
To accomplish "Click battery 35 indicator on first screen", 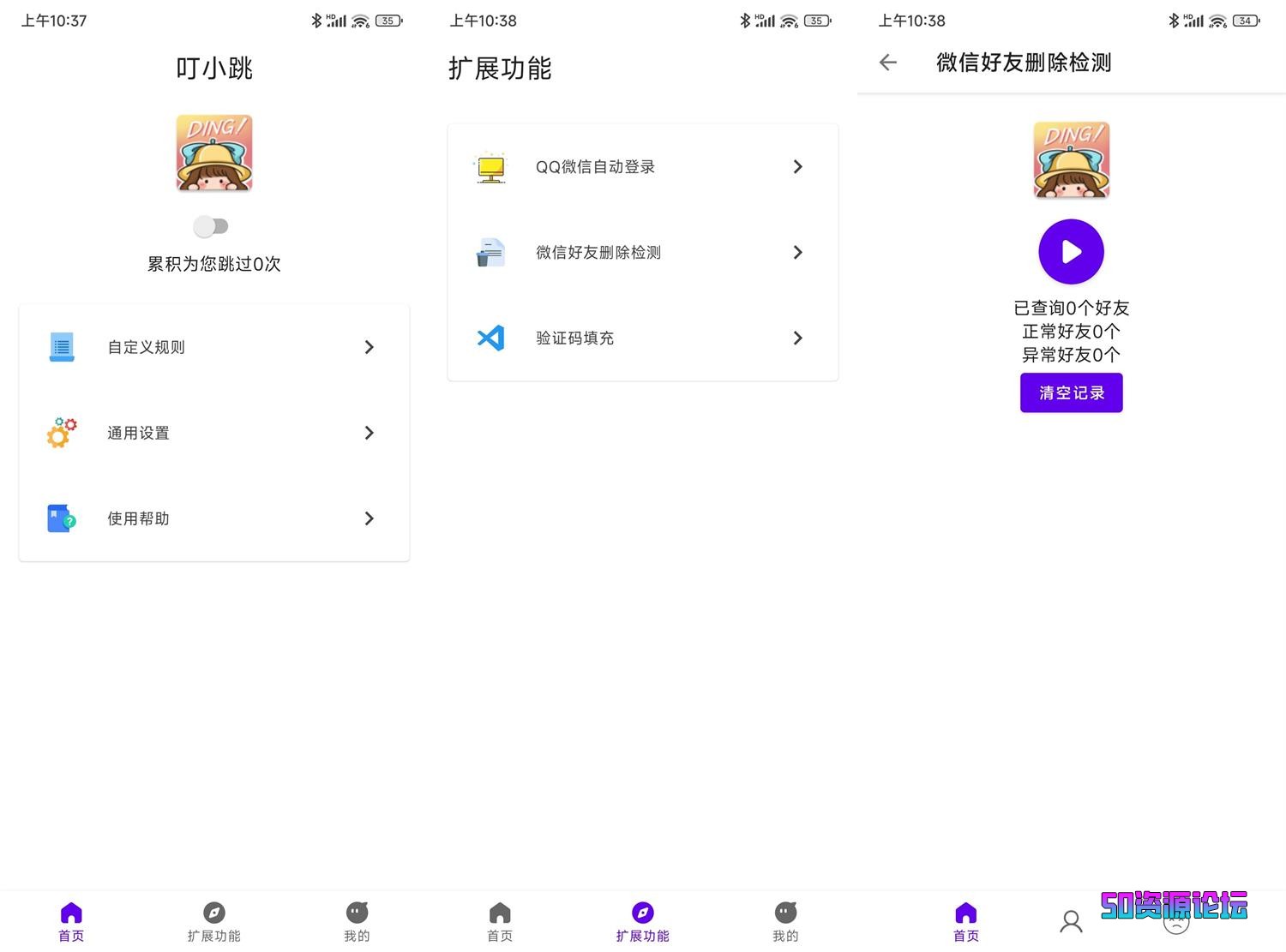I will coord(389,21).
